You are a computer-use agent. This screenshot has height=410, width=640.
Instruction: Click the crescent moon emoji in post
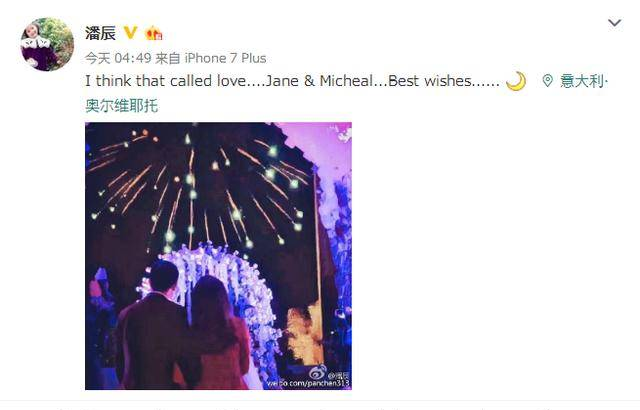coord(516,81)
